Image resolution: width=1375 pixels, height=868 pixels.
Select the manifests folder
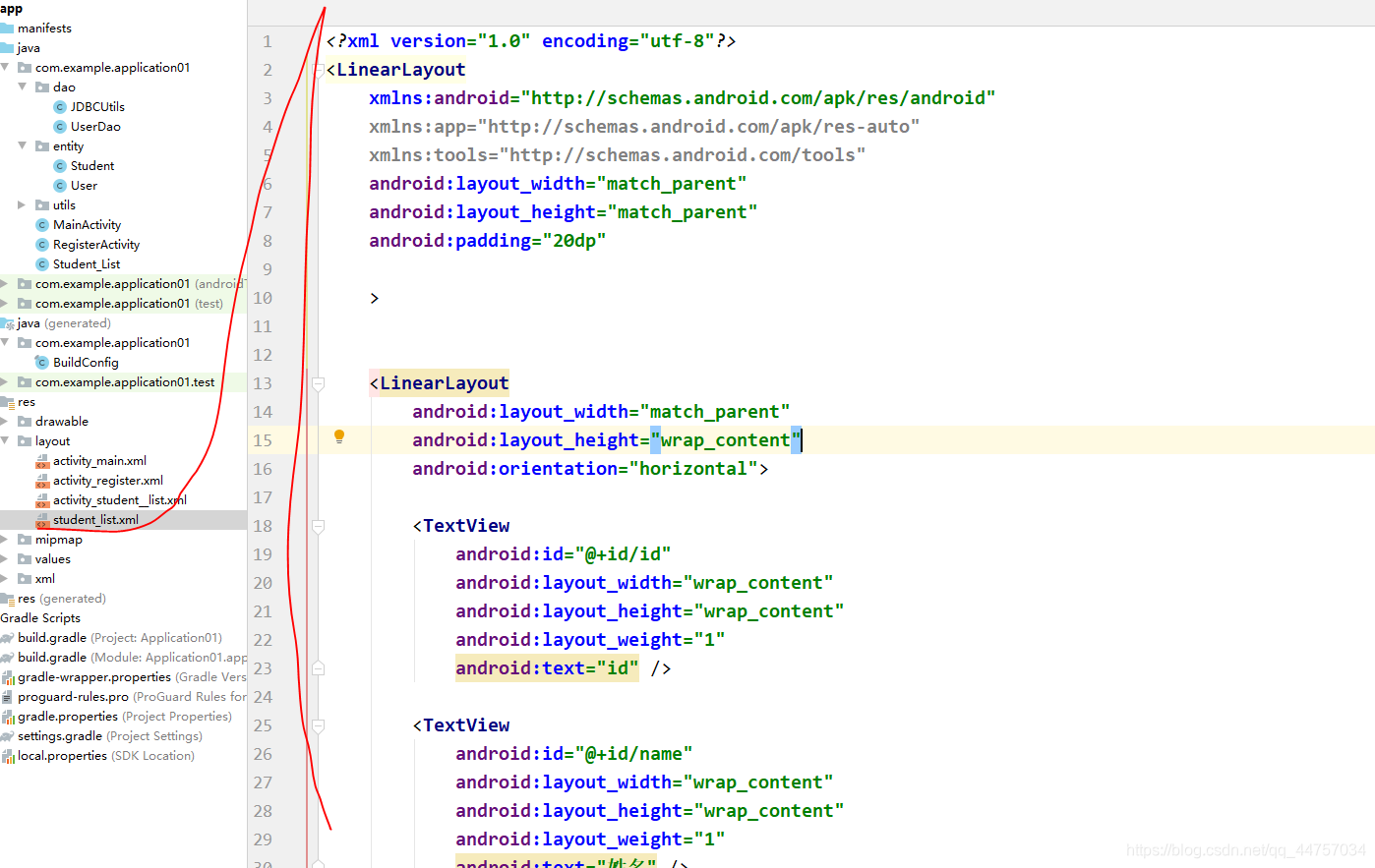(x=44, y=28)
